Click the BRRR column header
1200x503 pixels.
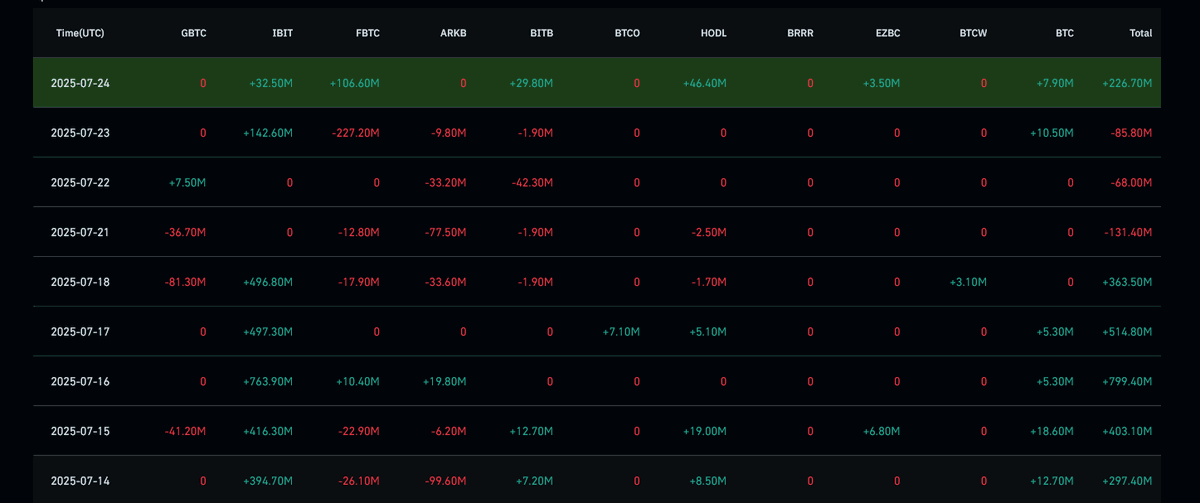[800, 33]
